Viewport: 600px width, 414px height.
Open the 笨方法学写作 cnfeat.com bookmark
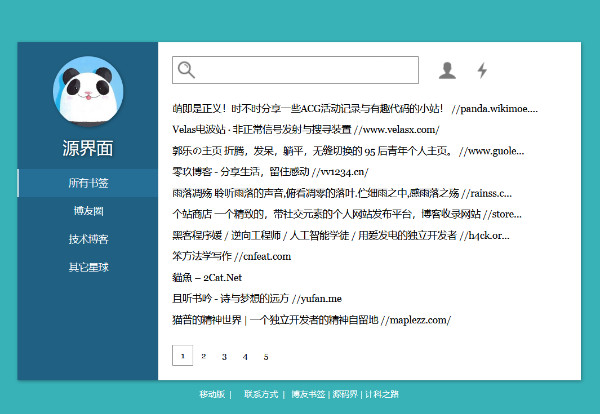[x=232, y=256]
